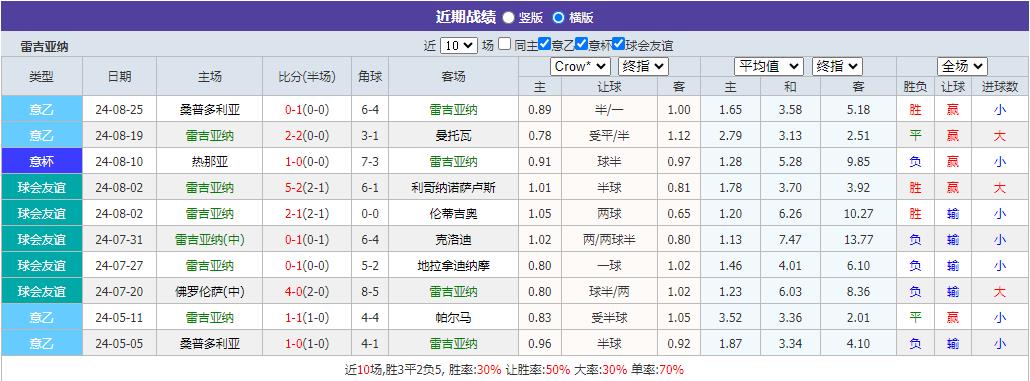
Task: Select the 竖版 radio button
Action: tap(508, 18)
